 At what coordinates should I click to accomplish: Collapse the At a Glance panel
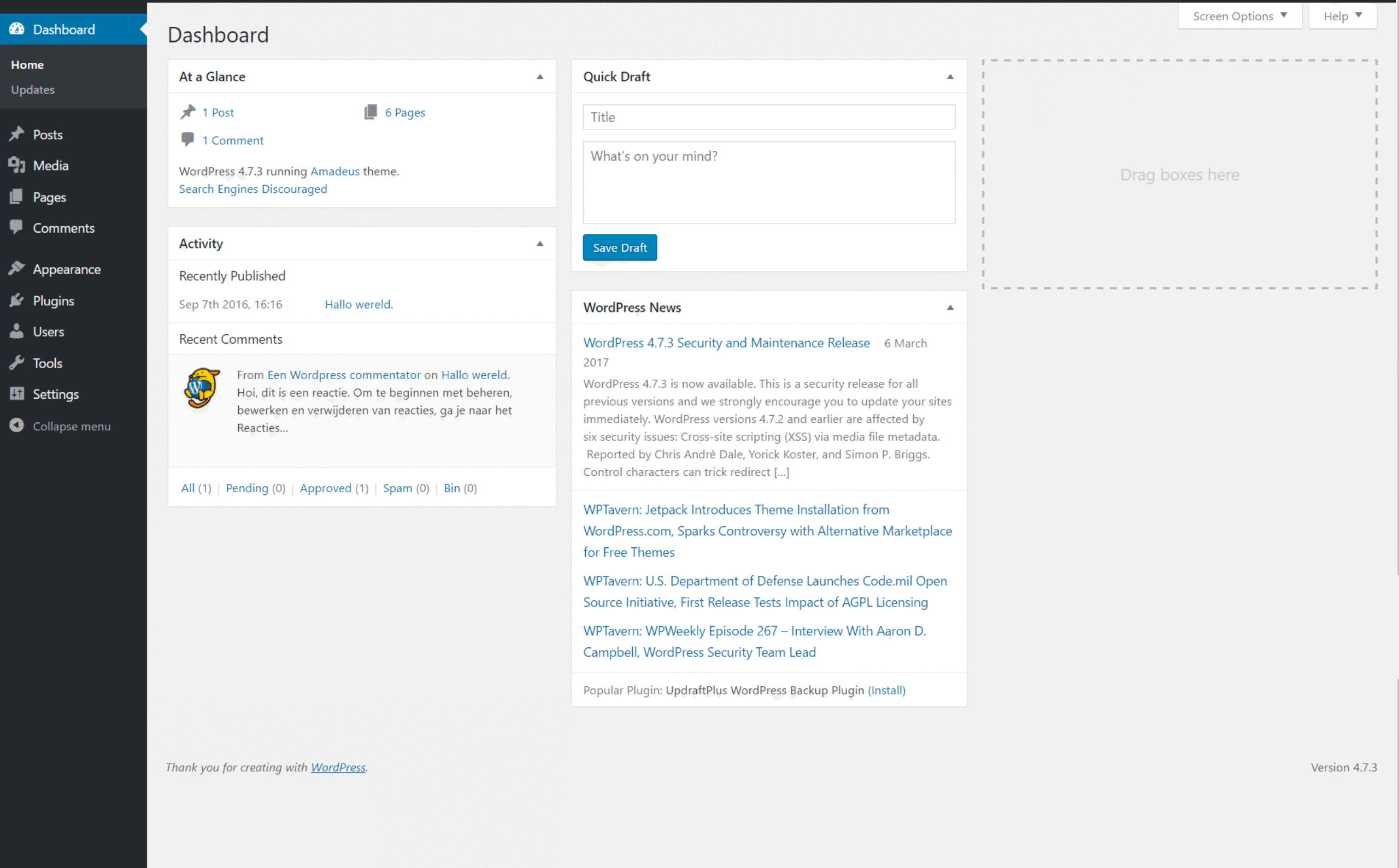pos(540,76)
